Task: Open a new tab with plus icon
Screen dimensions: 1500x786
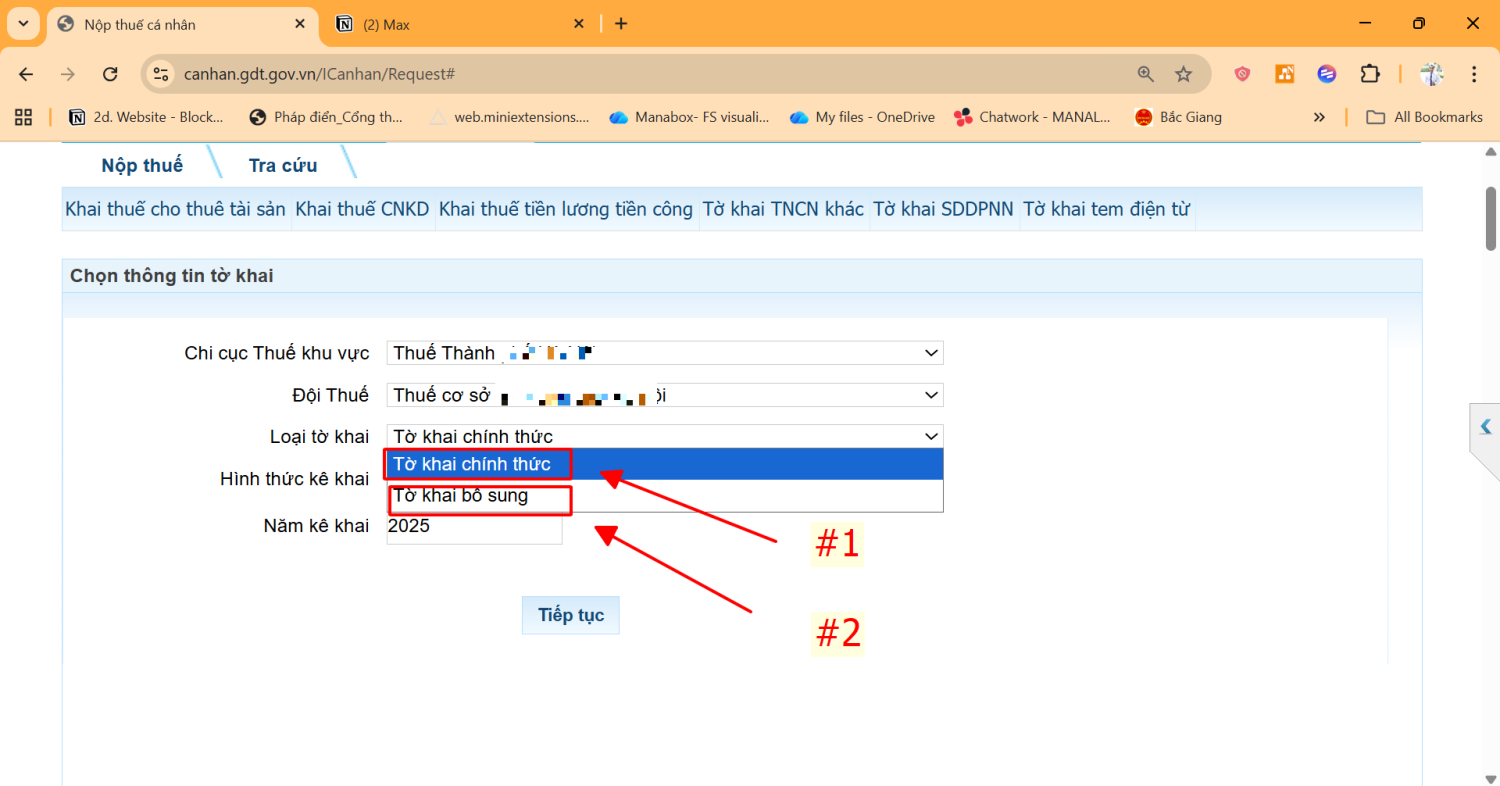Action: point(621,24)
